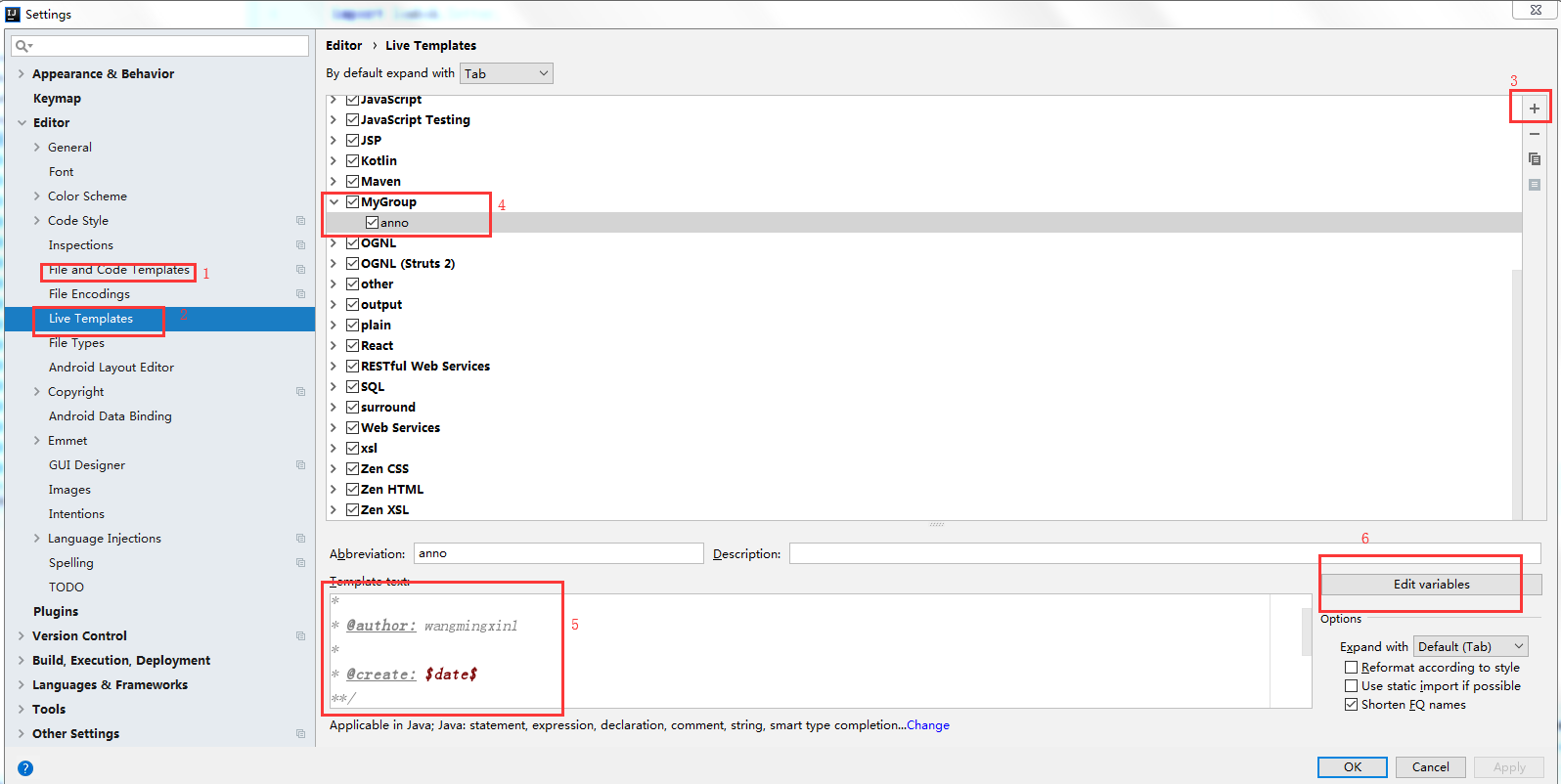The height and width of the screenshot is (784, 1561).
Task: Open the Keymap settings page
Action: tap(57, 99)
